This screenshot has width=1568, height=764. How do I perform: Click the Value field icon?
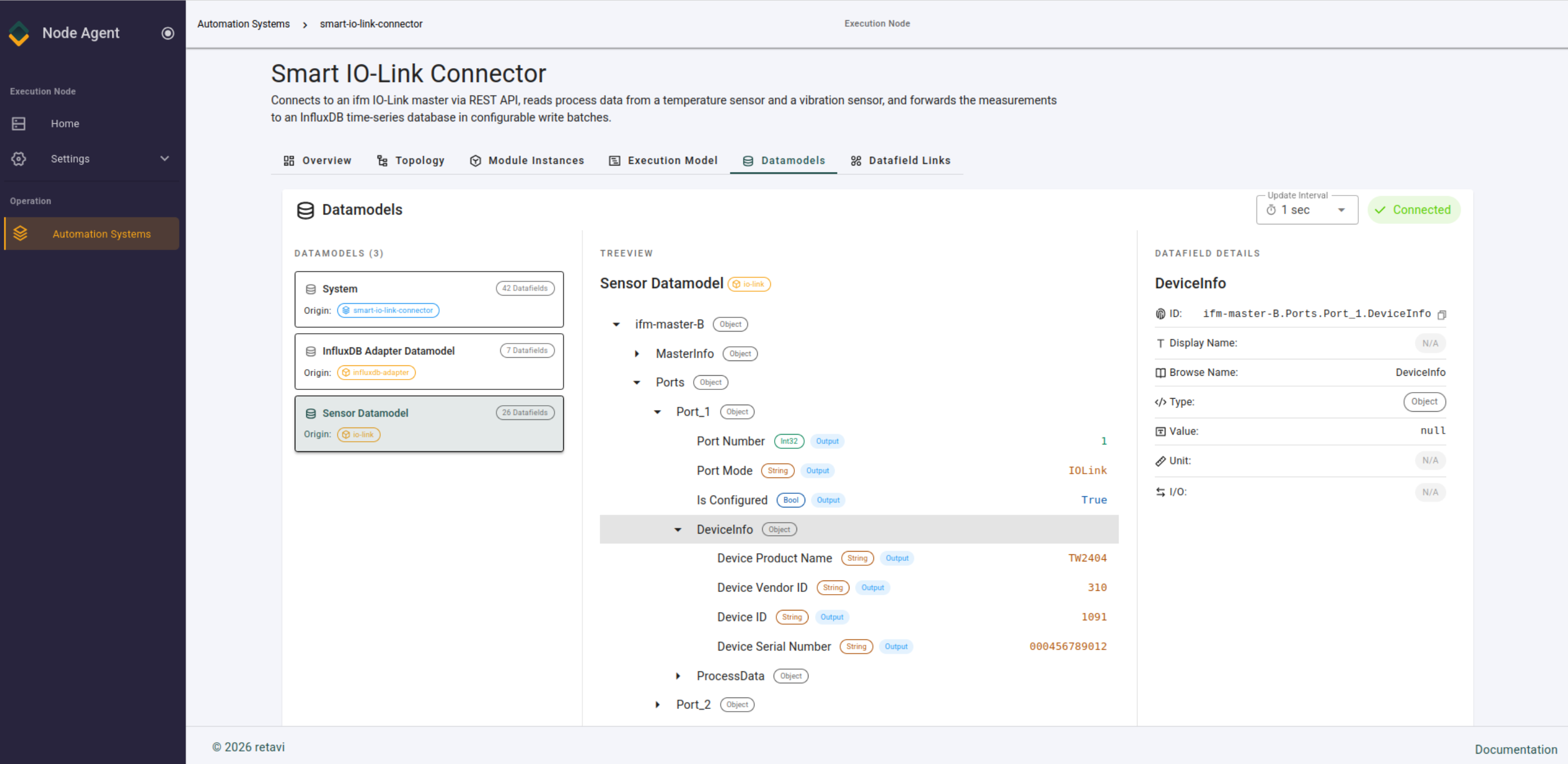(x=1160, y=431)
